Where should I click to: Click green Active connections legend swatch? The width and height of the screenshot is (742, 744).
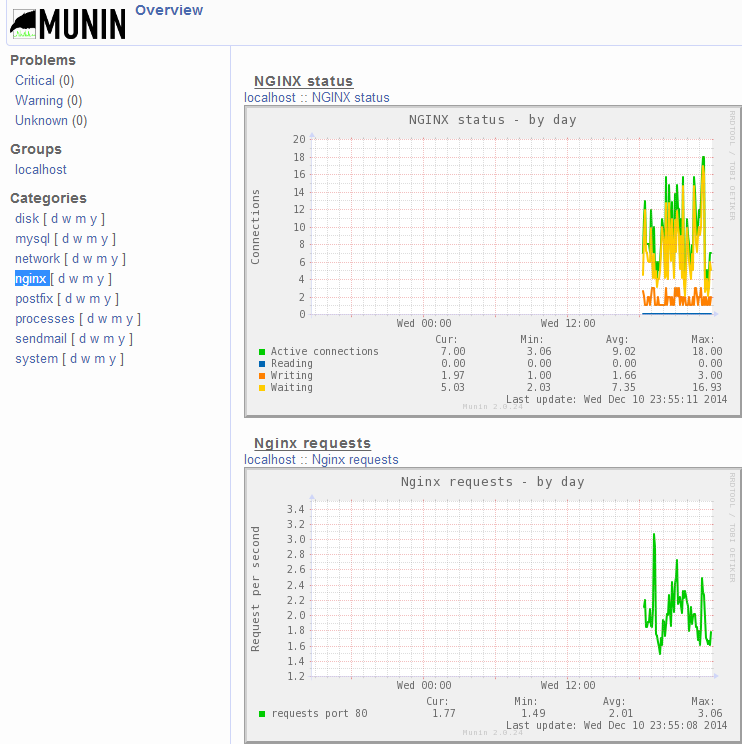(262, 352)
